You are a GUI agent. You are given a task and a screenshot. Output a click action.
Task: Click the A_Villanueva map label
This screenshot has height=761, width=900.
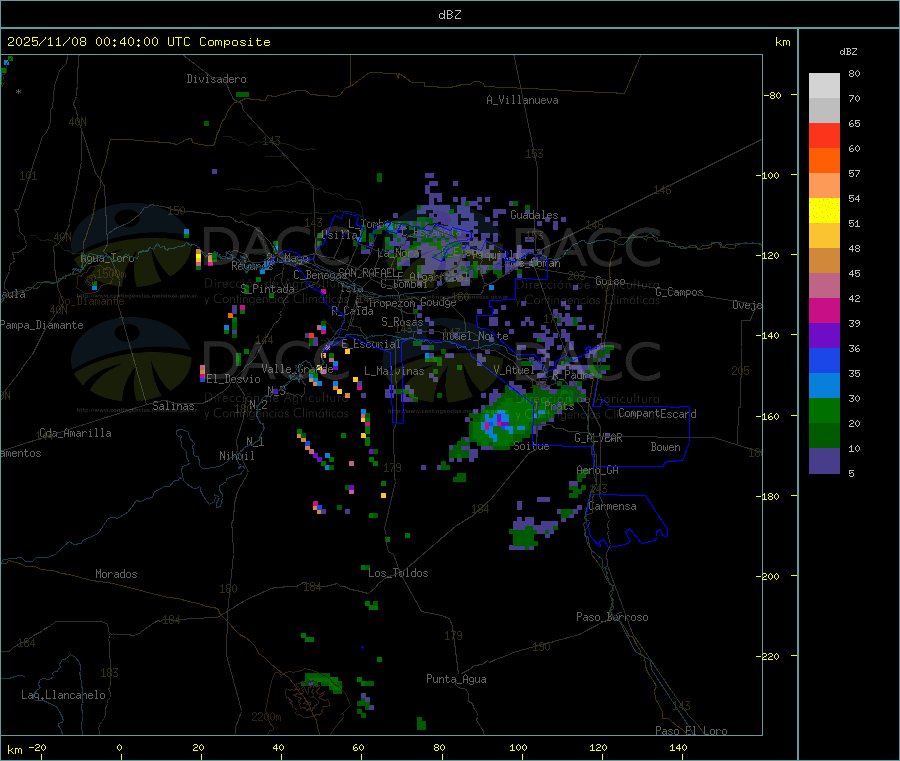pos(522,100)
